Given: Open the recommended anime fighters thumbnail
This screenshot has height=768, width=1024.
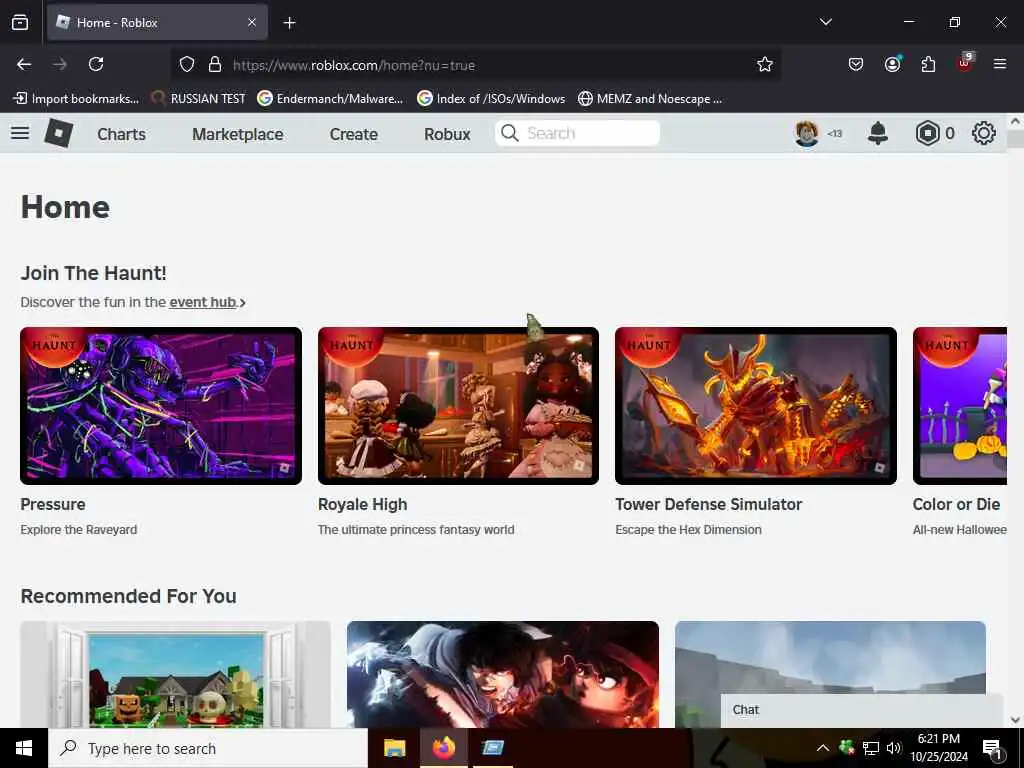Looking at the screenshot, I should 503,674.
